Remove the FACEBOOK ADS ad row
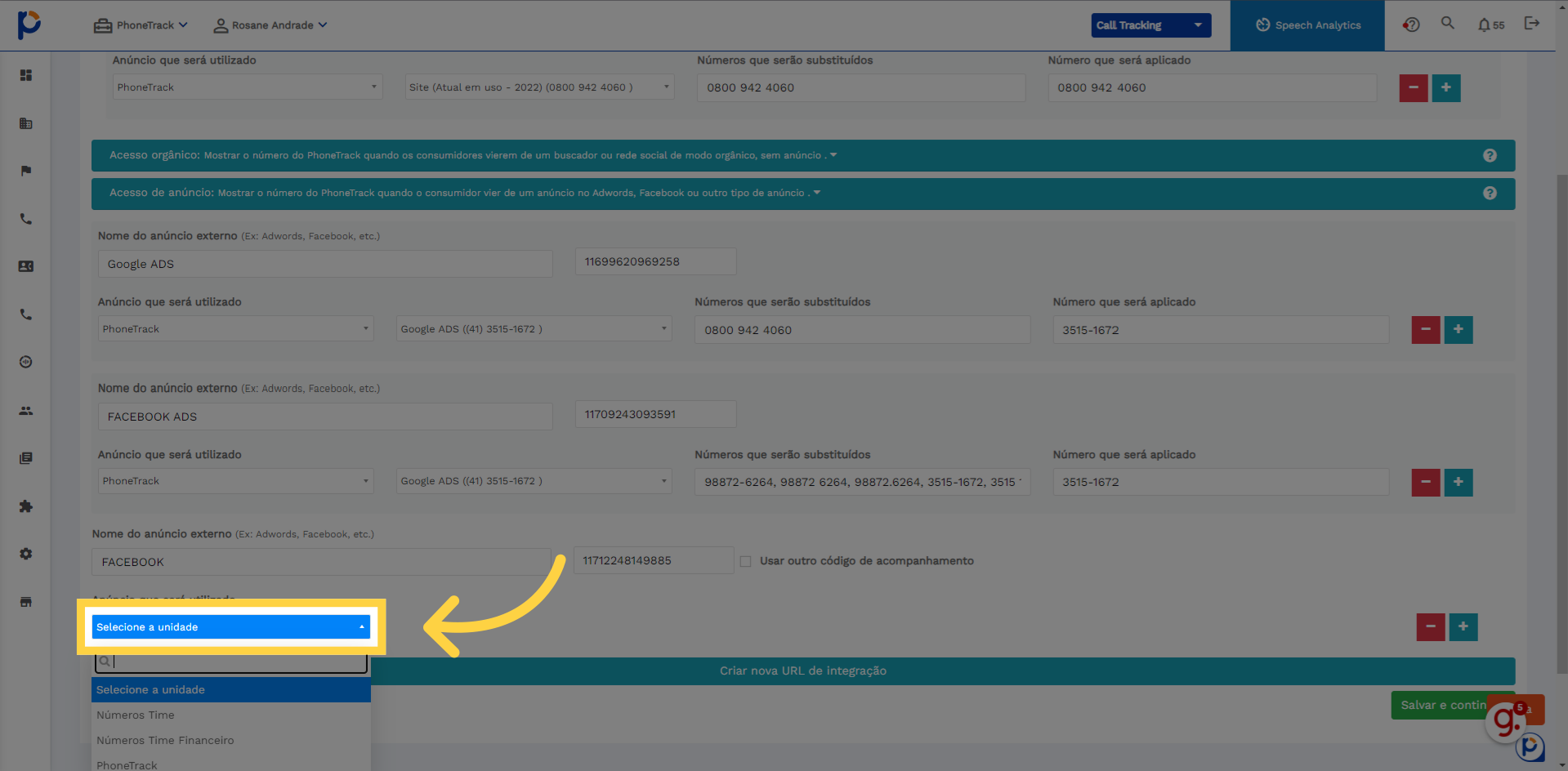 pyautogui.click(x=1426, y=482)
